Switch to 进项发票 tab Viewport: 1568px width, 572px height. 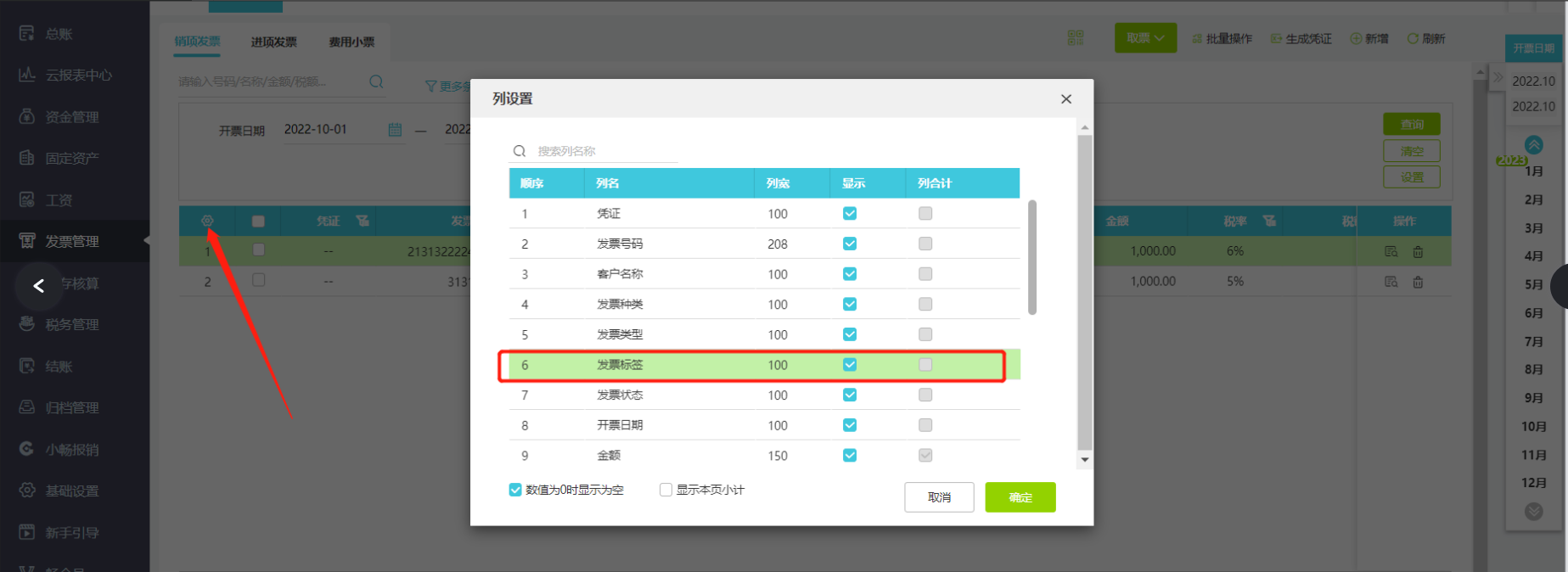coord(273,42)
